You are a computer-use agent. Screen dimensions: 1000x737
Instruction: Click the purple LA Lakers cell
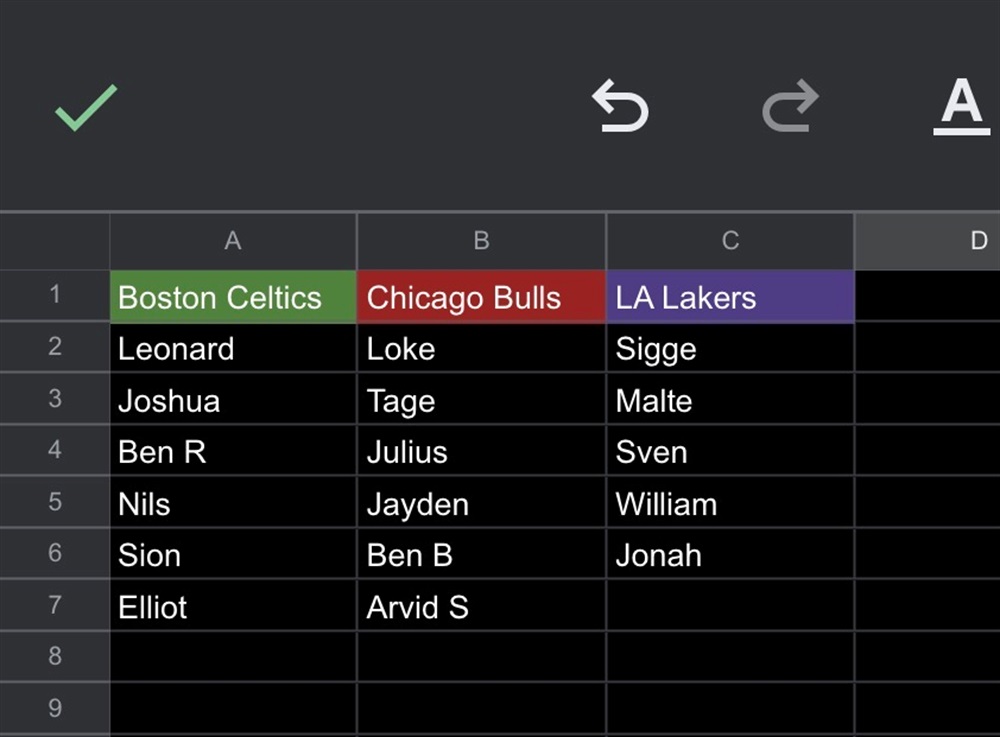pos(730,297)
